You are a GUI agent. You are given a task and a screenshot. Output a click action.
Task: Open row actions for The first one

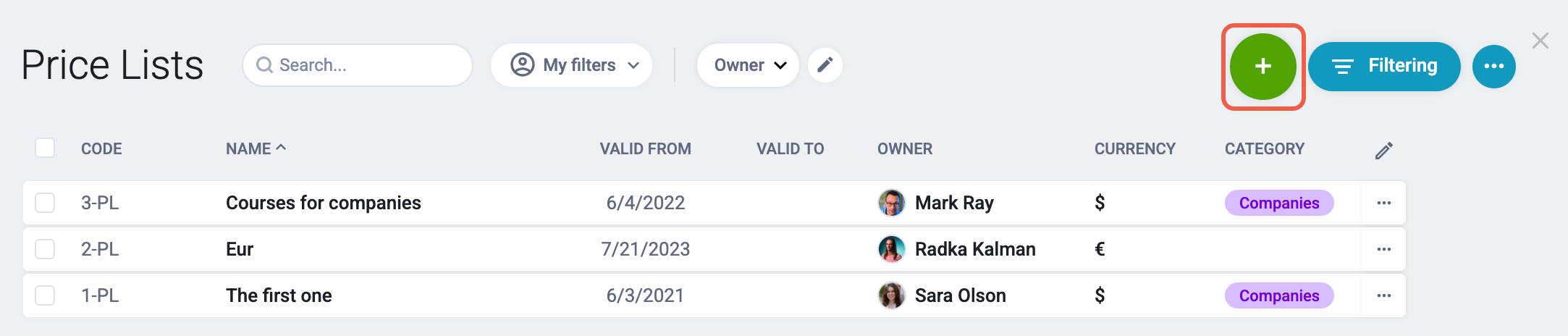tap(1384, 295)
